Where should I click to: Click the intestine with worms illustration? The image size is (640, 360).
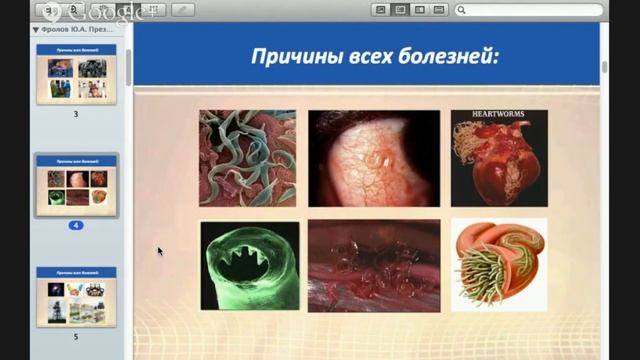click(499, 265)
